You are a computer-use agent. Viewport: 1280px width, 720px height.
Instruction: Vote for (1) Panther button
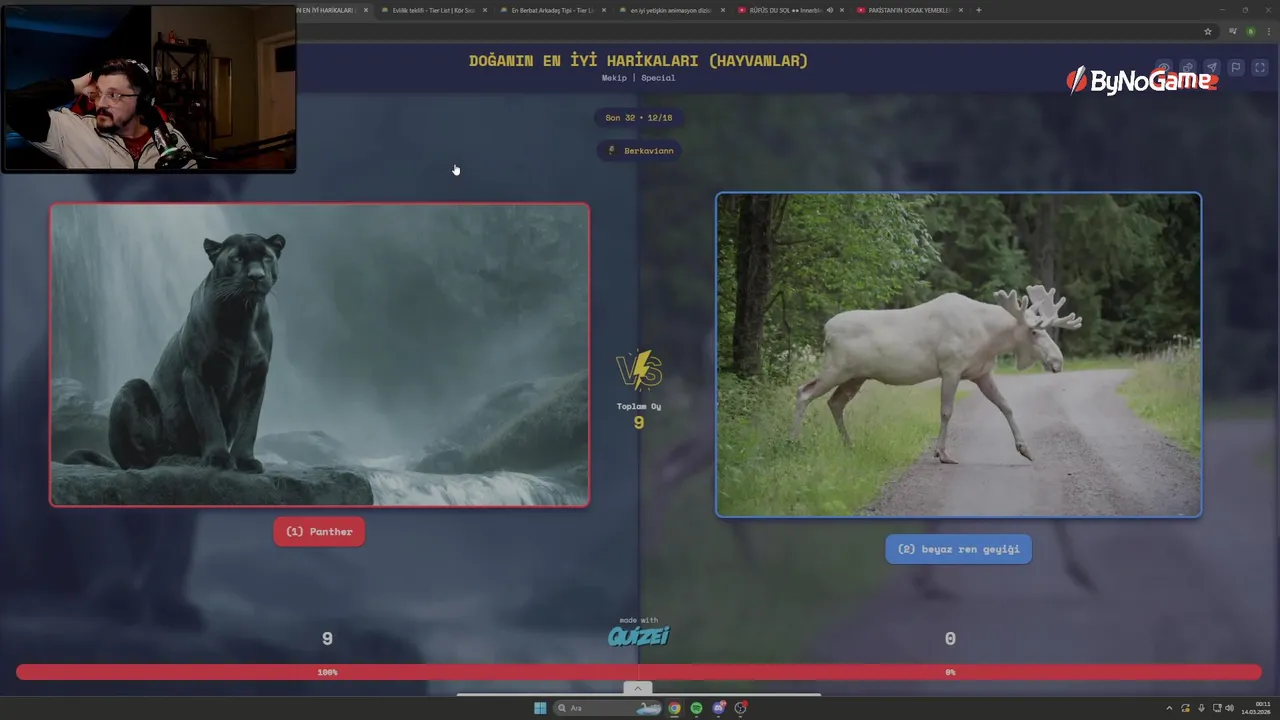coord(319,532)
